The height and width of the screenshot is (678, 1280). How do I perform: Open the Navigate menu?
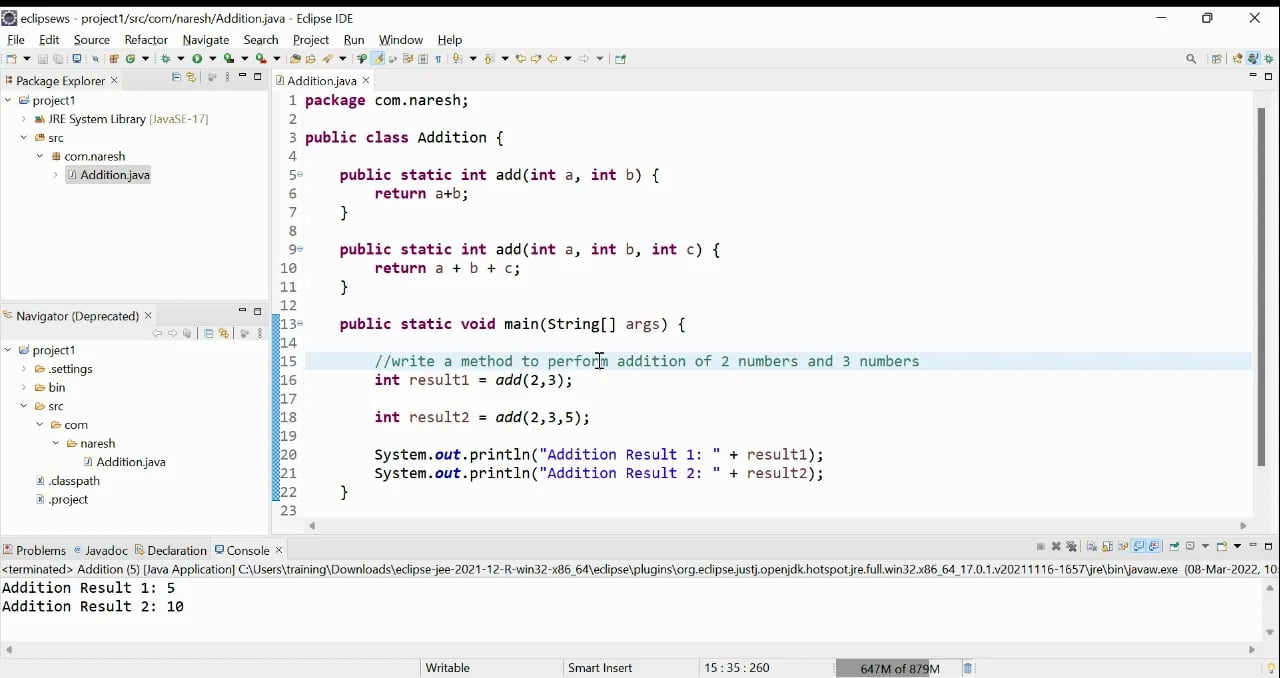tap(206, 40)
